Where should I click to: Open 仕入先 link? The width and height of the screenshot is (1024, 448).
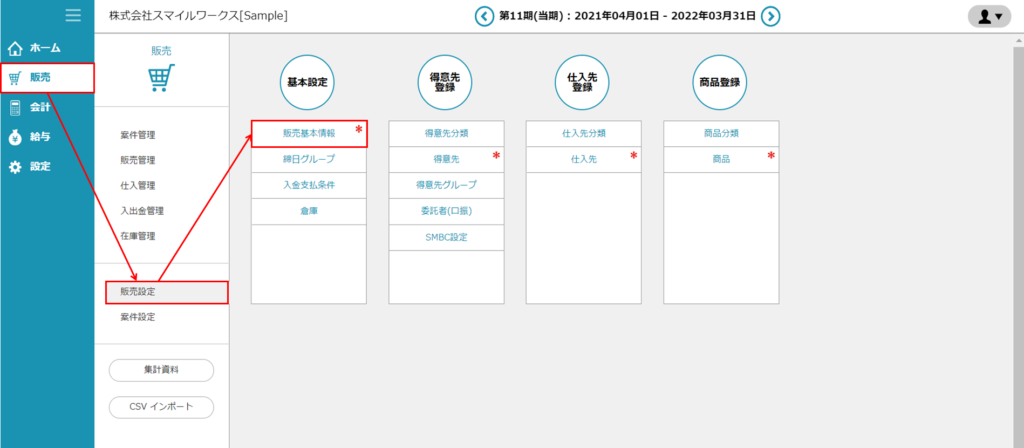(584, 159)
